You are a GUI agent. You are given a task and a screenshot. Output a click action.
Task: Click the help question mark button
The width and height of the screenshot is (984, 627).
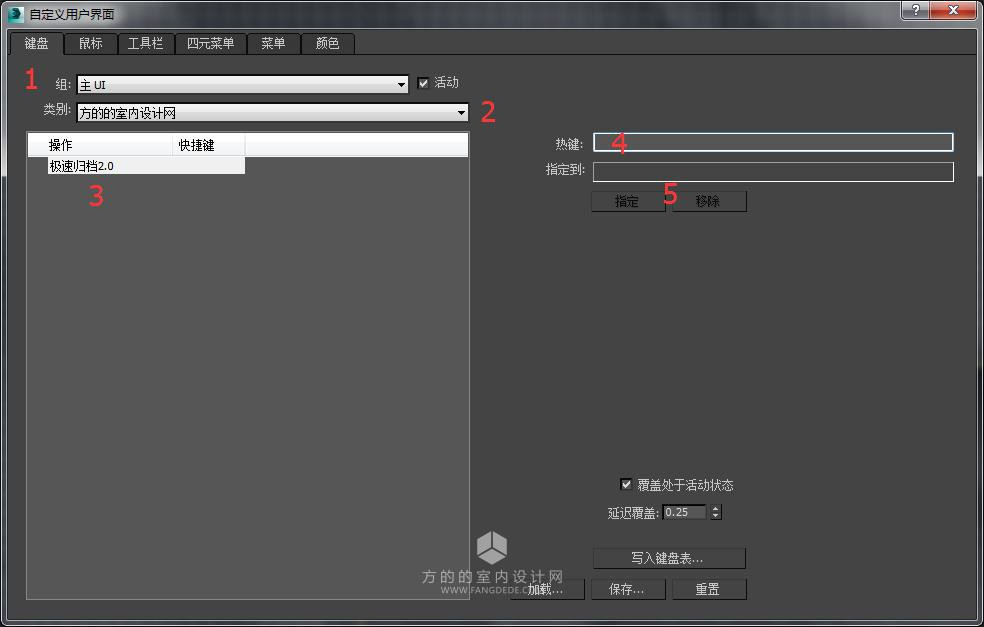(916, 10)
